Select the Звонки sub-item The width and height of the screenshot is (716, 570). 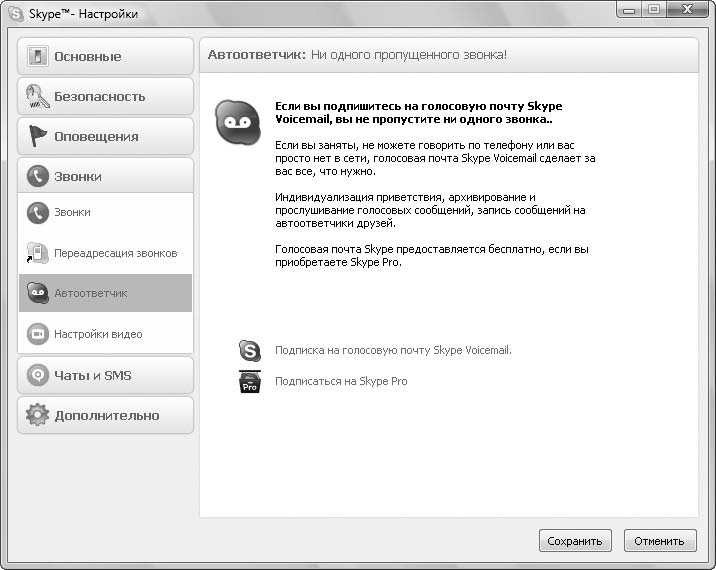click(x=105, y=213)
